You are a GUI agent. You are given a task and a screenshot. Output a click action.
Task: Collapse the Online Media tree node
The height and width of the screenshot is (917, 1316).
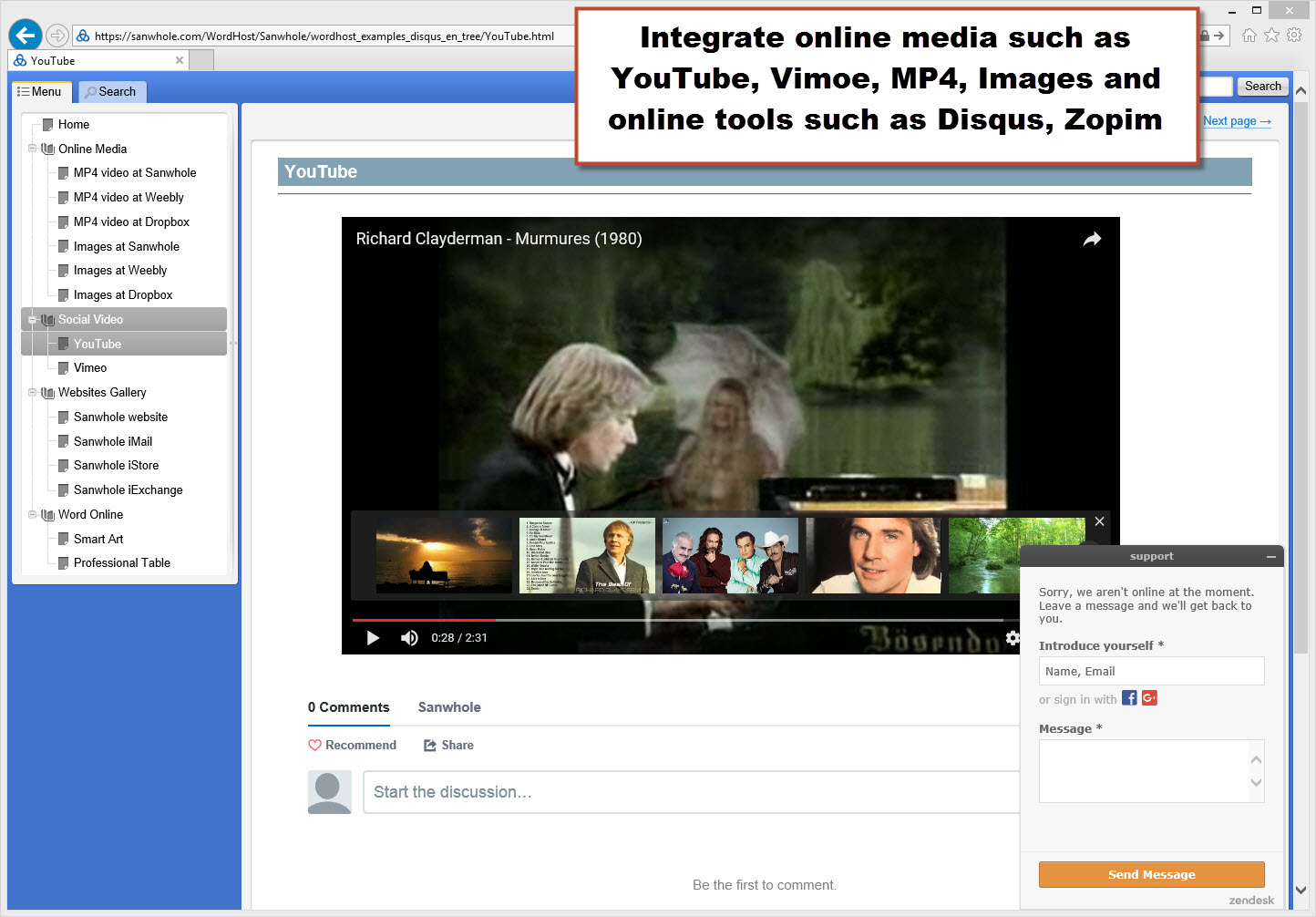coord(33,149)
